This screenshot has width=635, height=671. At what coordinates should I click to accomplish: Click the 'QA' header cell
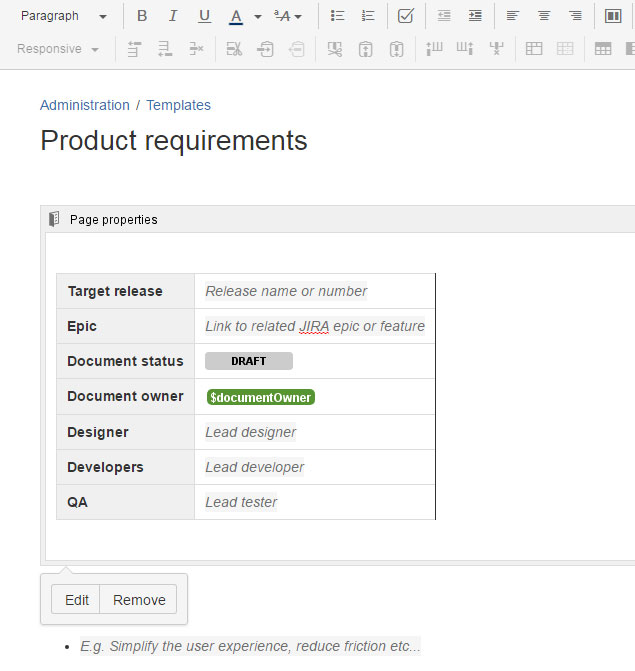[125, 502]
